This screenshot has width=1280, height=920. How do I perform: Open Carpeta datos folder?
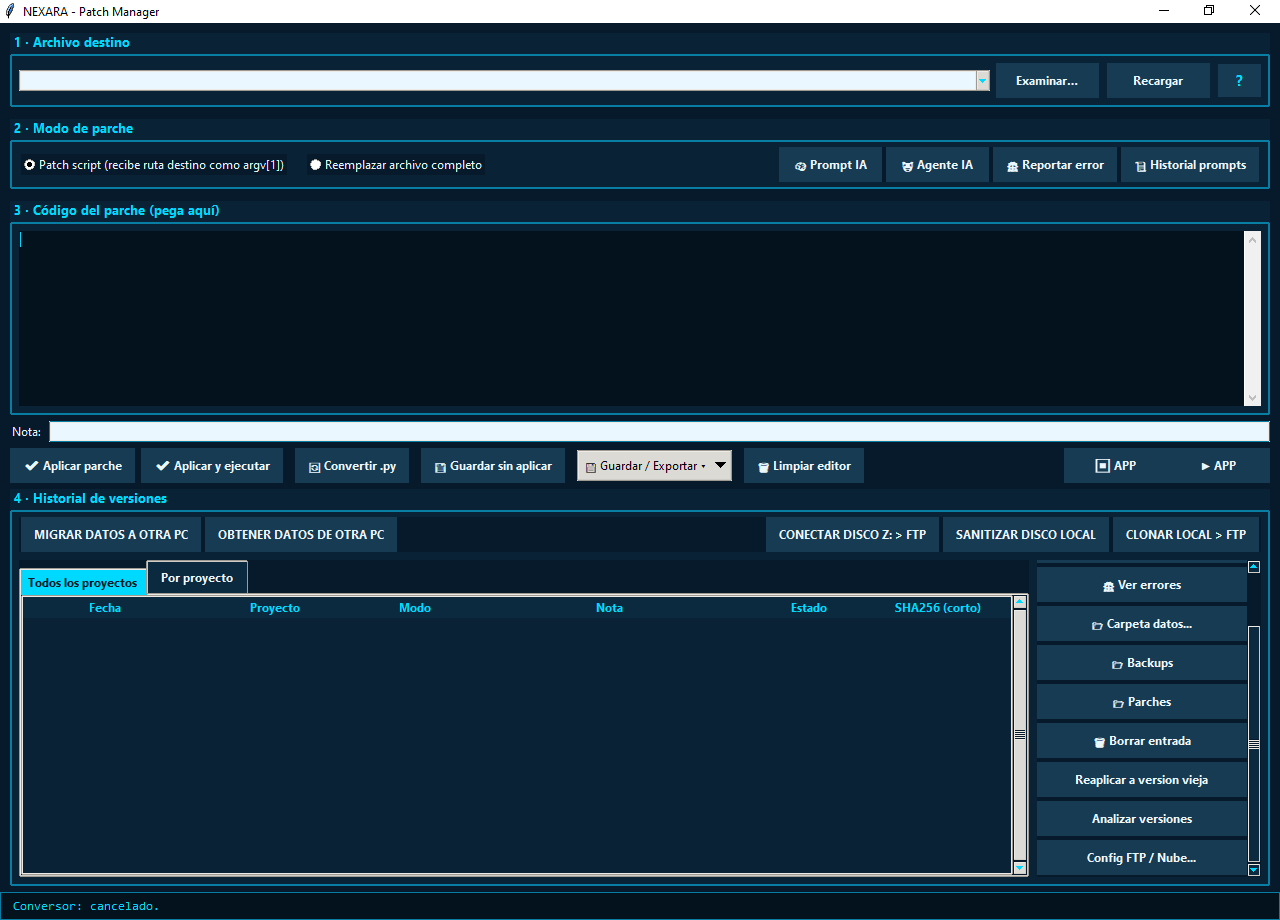(1141, 624)
